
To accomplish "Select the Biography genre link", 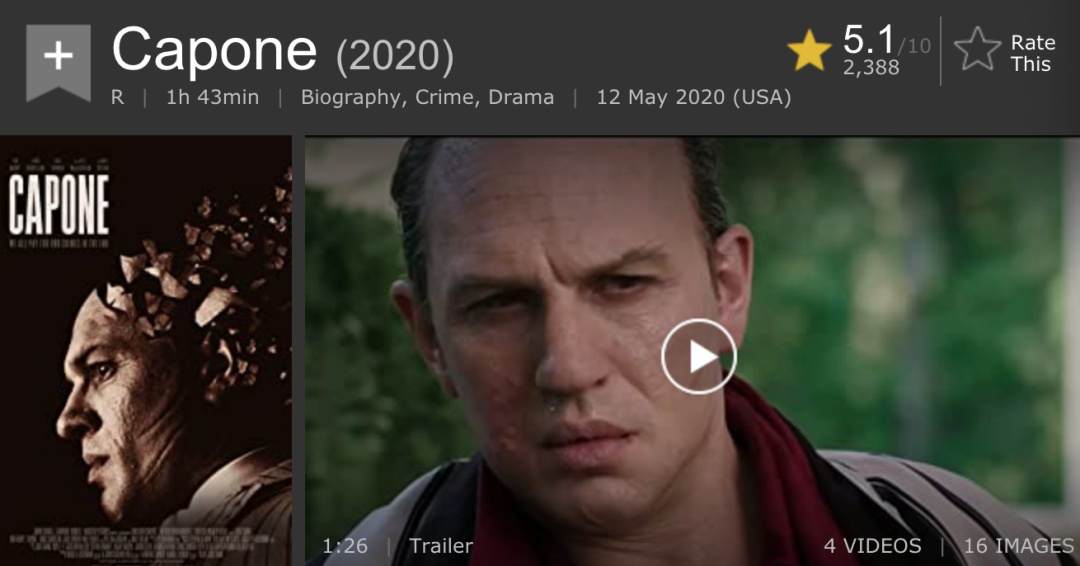I will (351, 98).
